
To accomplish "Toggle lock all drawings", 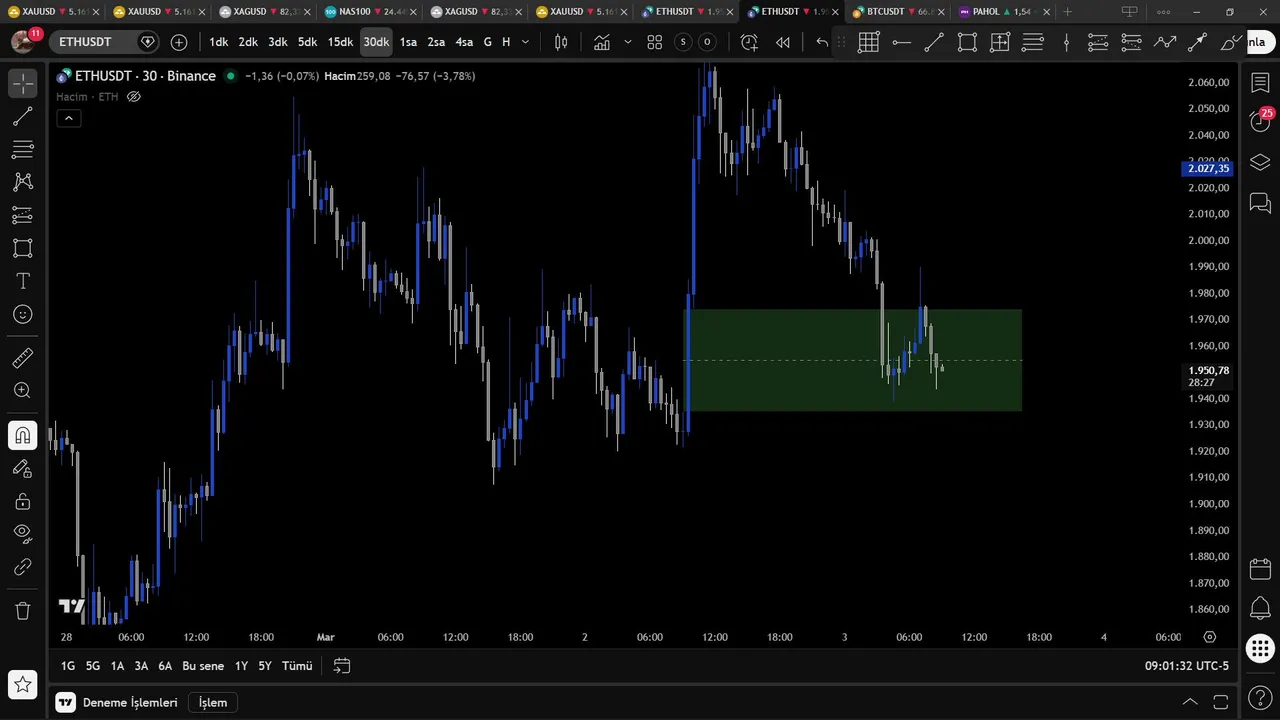I will click(22, 501).
